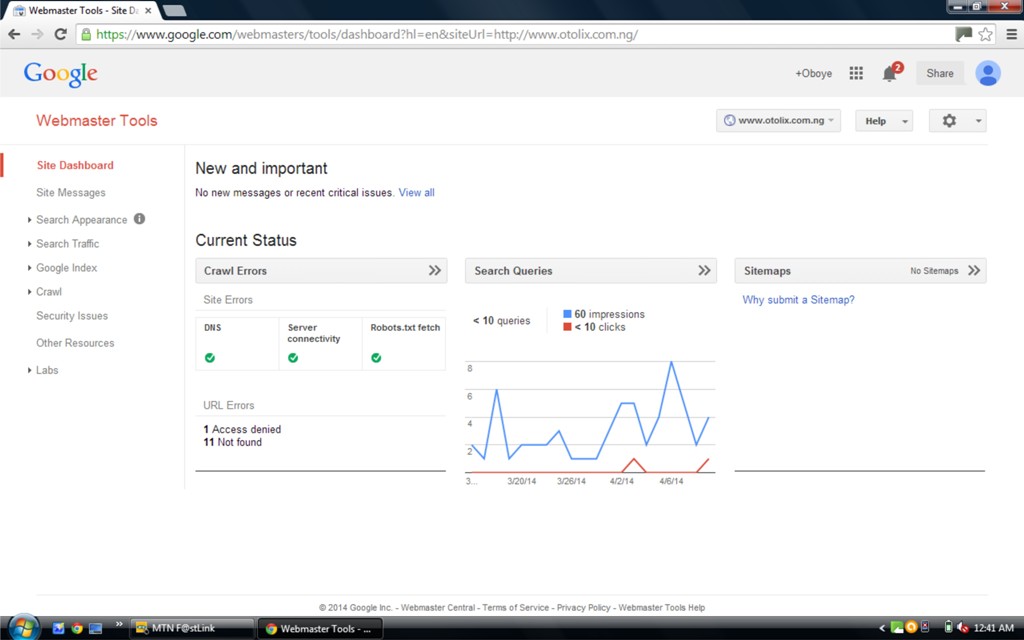Image resolution: width=1024 pixels, height=640 pixels.
Task: Expand quick launch overflow chevron
Action: click(119, 624)
